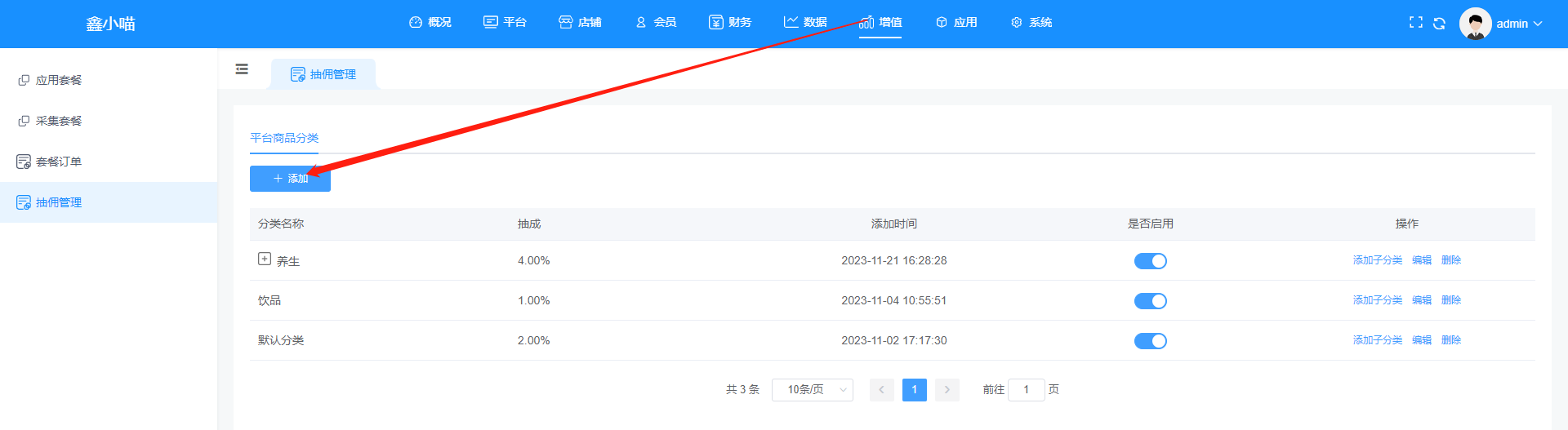Open the 应用 top menu
Screen dimensions: 1568x430
[956, 23]
